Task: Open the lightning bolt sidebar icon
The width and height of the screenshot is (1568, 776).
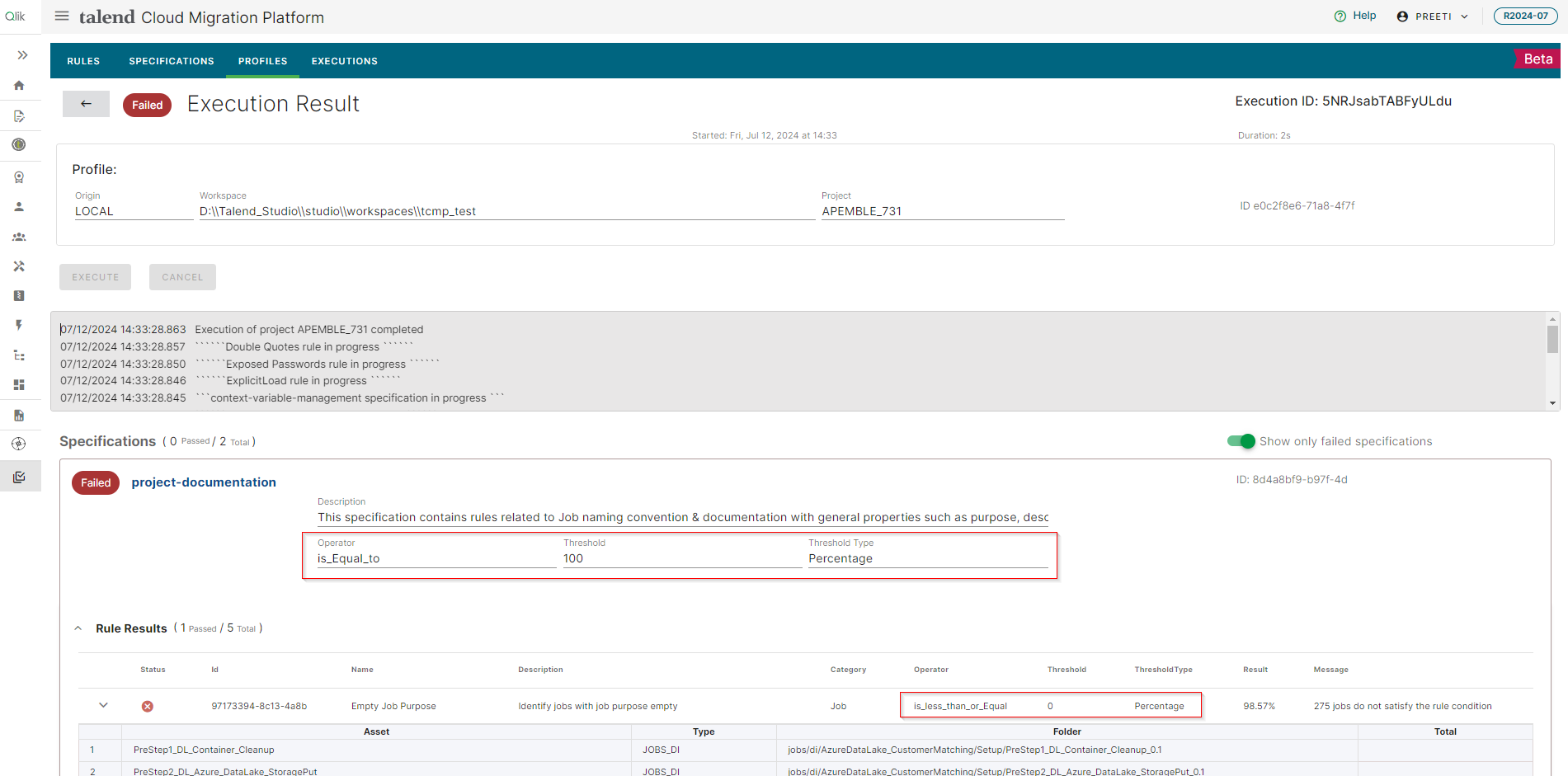Action: point(19,326)
